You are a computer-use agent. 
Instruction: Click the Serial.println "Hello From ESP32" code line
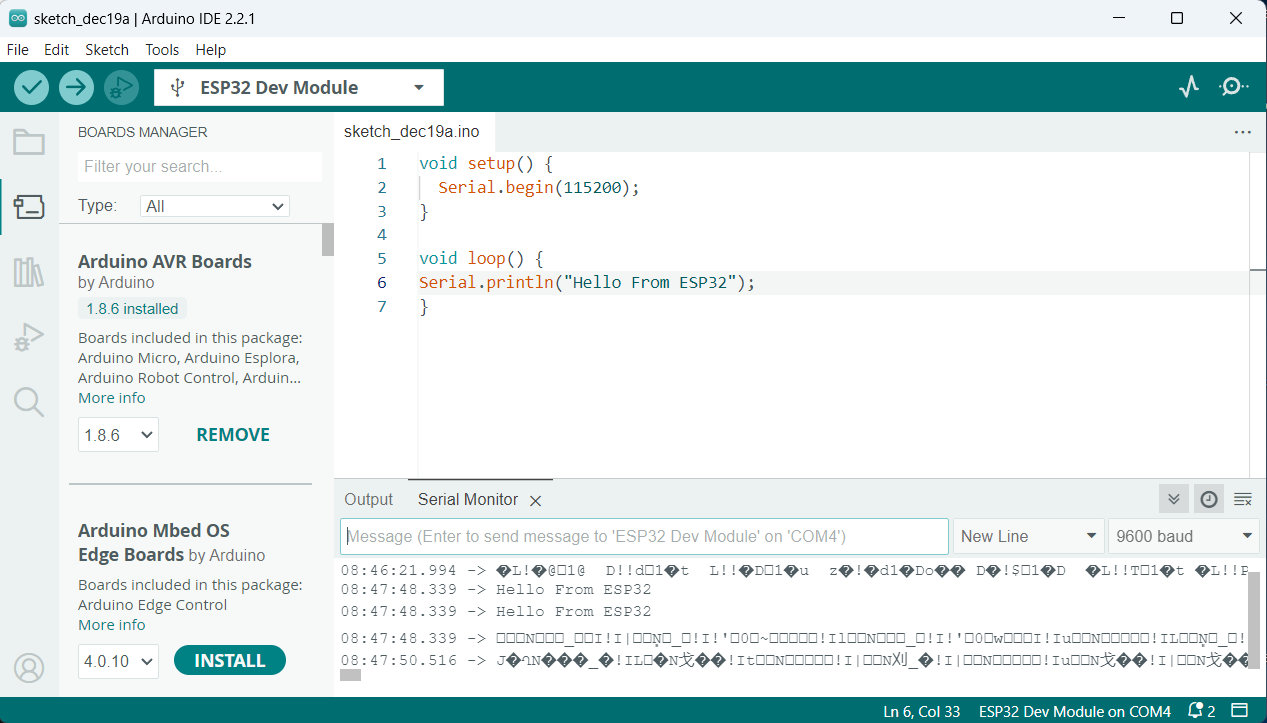(587, 282)
